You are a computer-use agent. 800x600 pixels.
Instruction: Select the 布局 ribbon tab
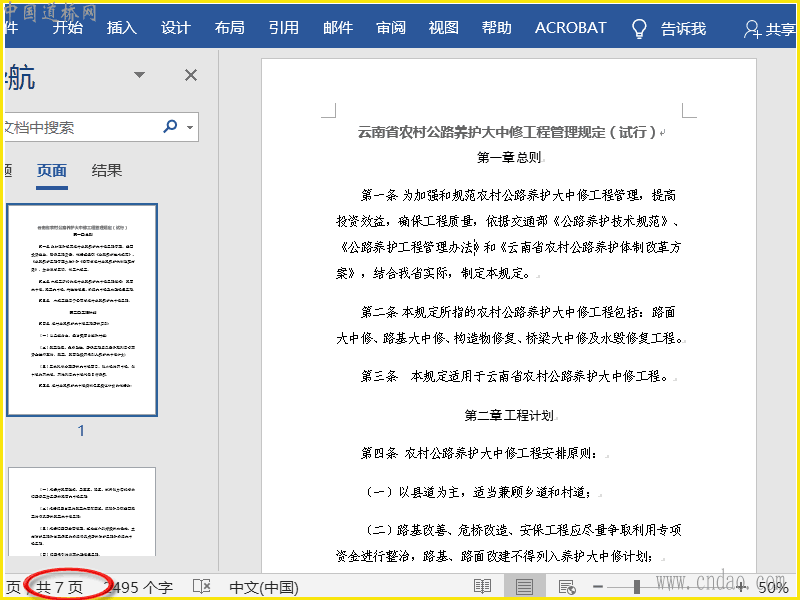[x=230, y=28]
